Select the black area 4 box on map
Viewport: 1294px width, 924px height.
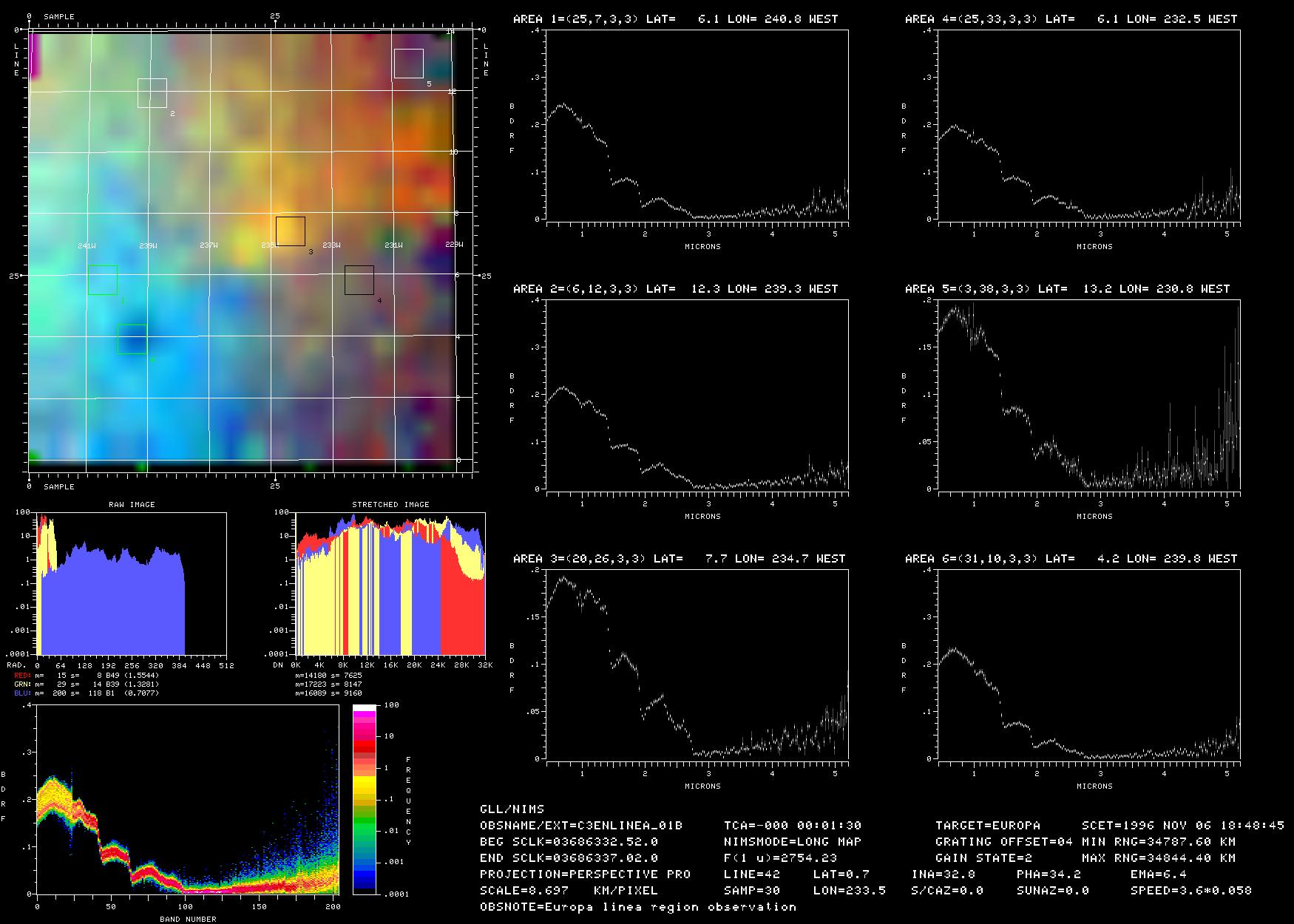point(359,280)
